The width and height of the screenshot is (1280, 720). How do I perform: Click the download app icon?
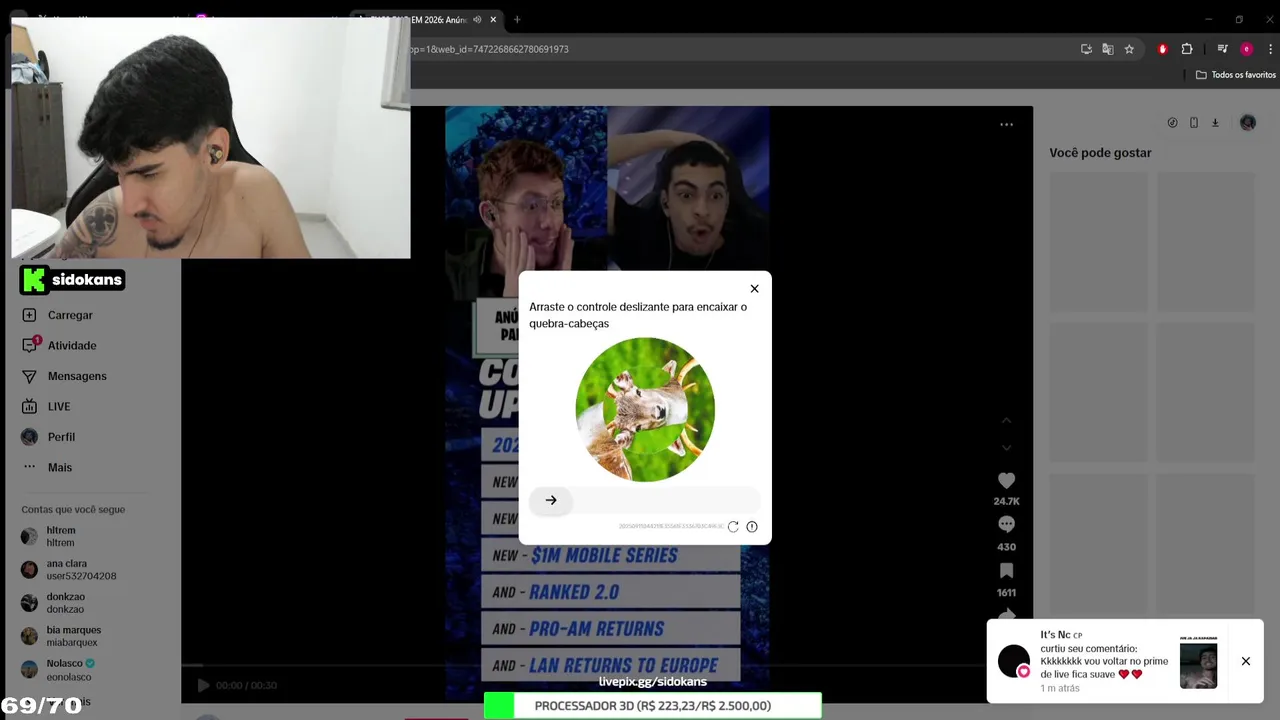click(1215, 123)
